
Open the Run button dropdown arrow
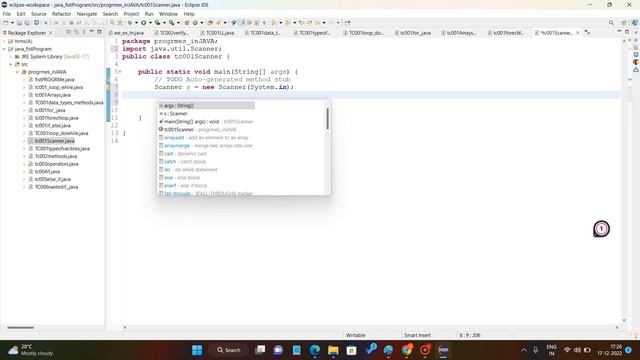[150, 23]
